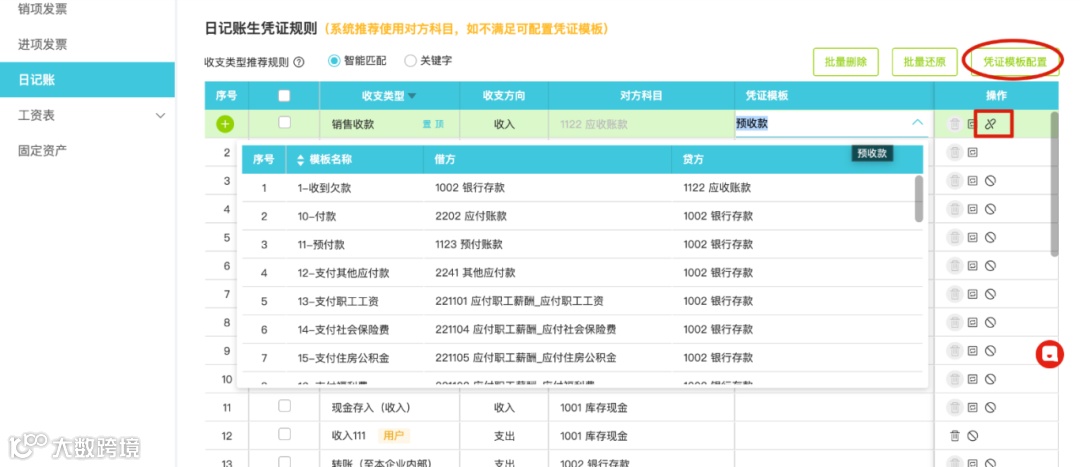Click the disable icon in row number 8

pyautogui.click(x=990, y=322)
